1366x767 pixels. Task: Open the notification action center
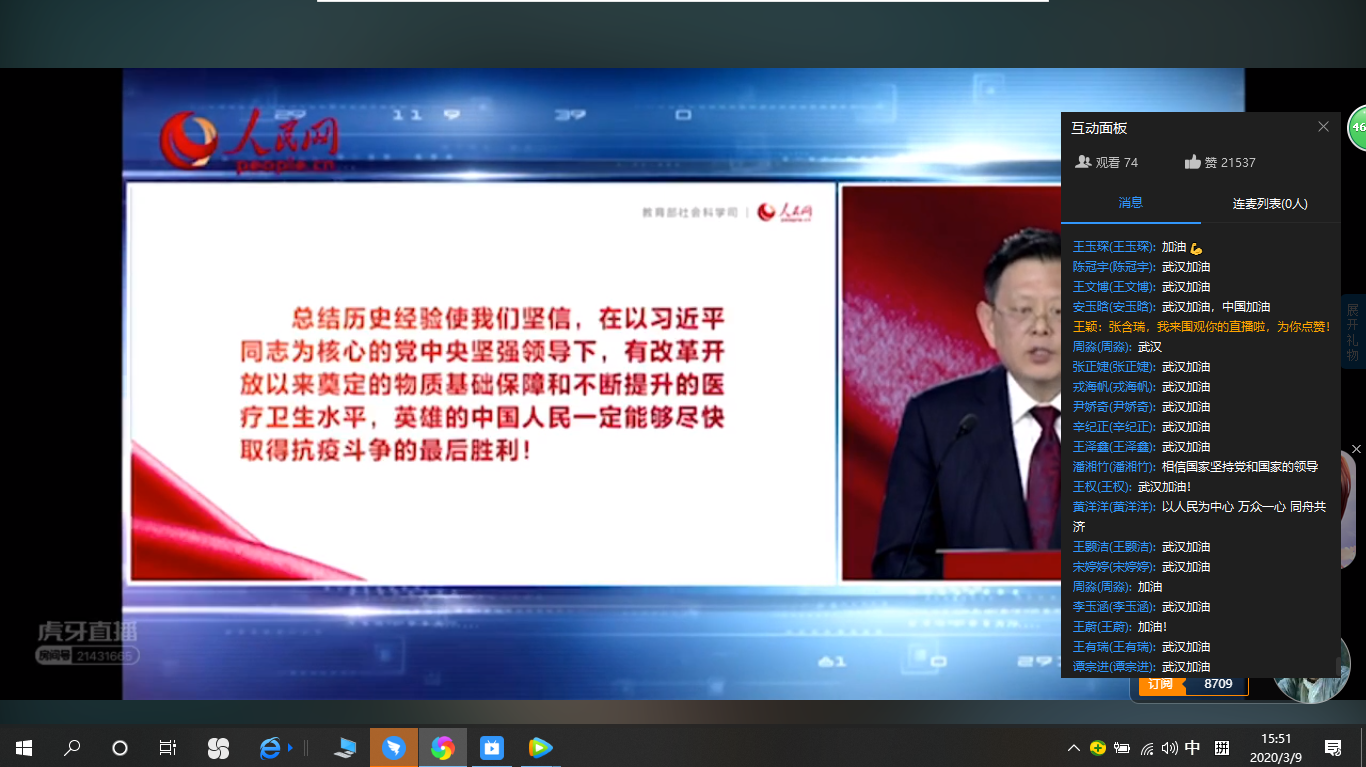1332,747
